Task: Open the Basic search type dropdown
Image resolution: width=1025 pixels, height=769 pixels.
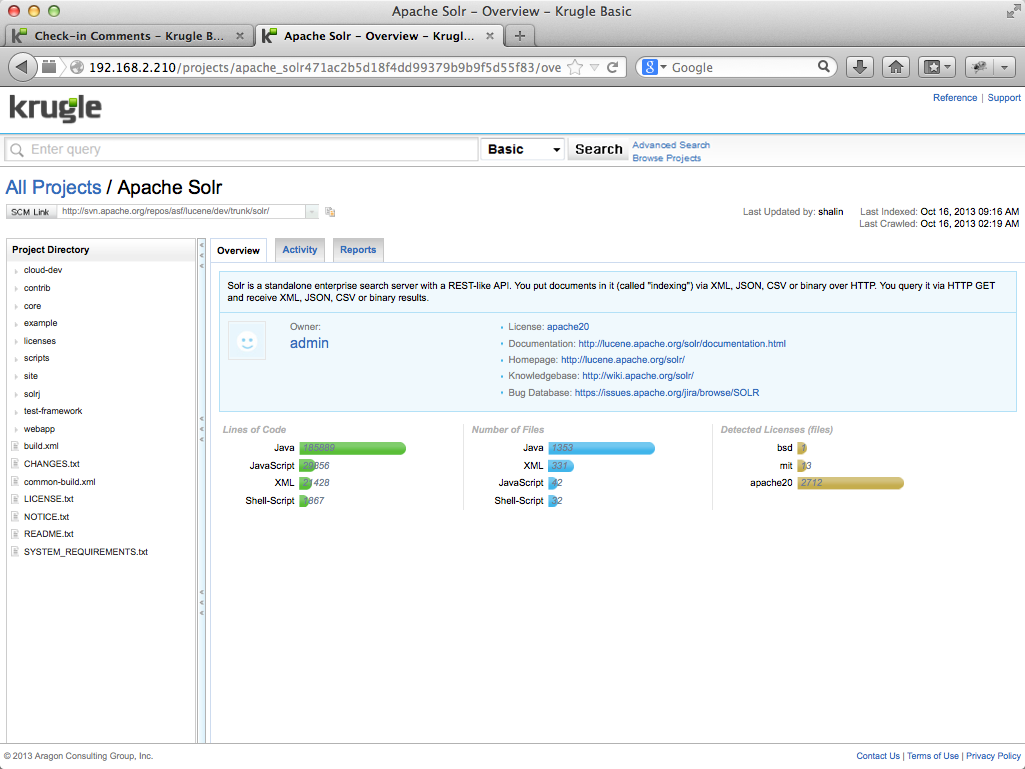Action: (522, 149)
